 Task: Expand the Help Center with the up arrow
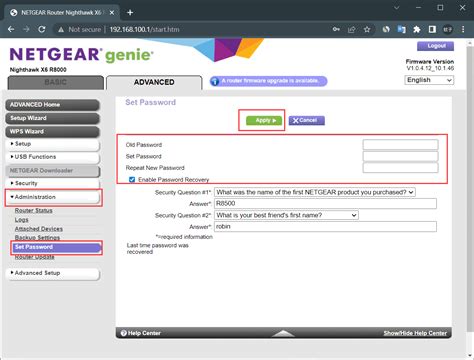click(x=283, y=333)
